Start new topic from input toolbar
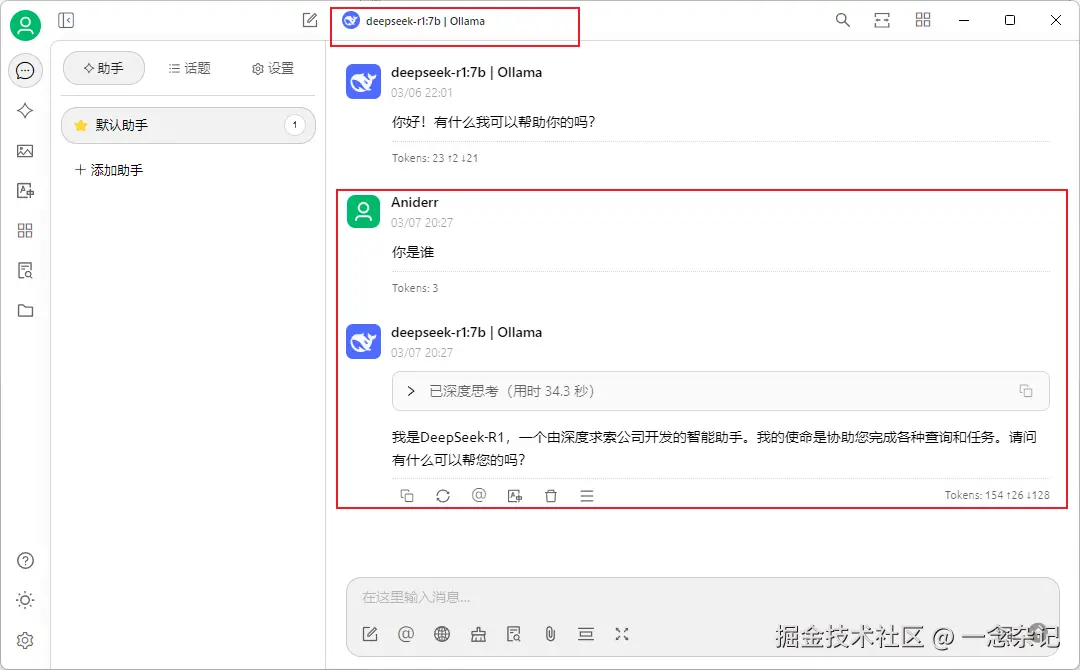Image resolution: width=1080 pixels, height=670 pixels. pos(370,634)
